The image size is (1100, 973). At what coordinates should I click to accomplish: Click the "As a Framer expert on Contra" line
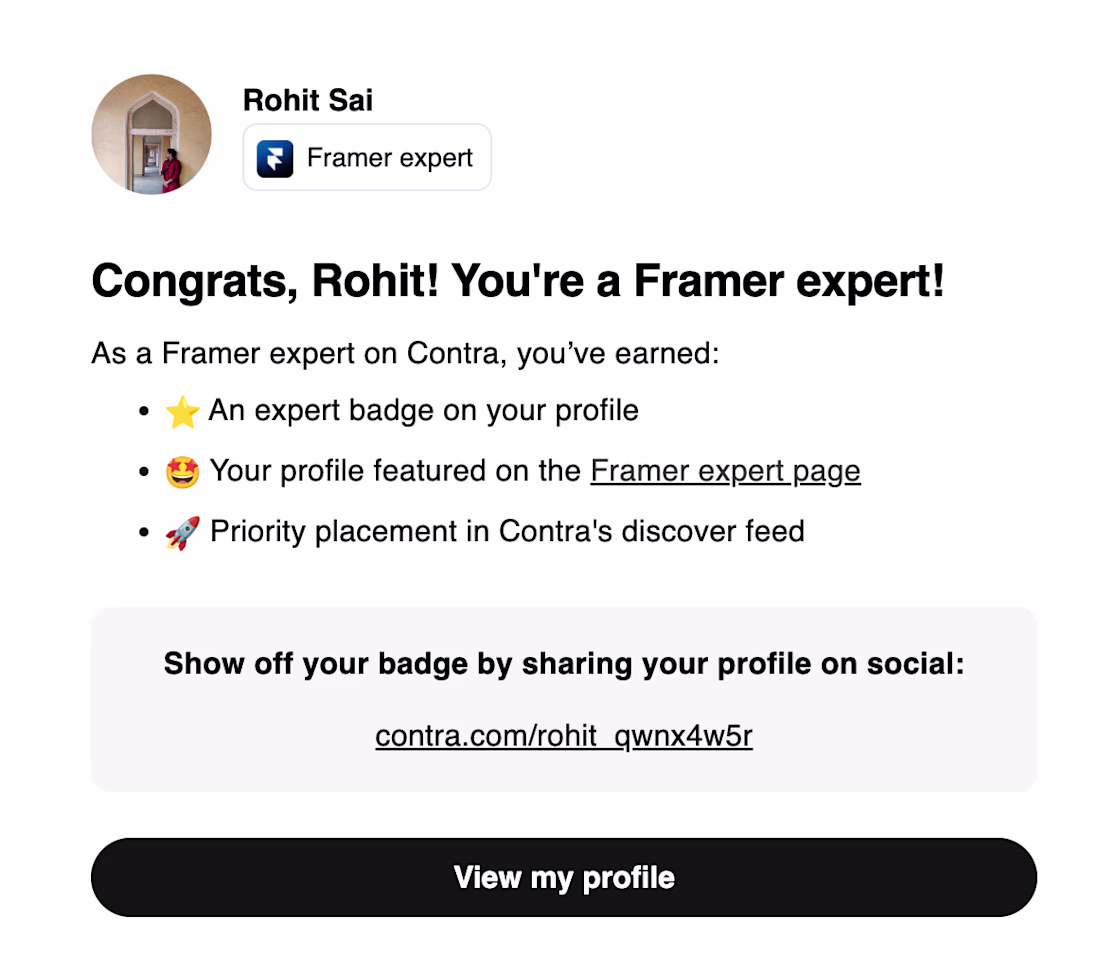(405, 354)
